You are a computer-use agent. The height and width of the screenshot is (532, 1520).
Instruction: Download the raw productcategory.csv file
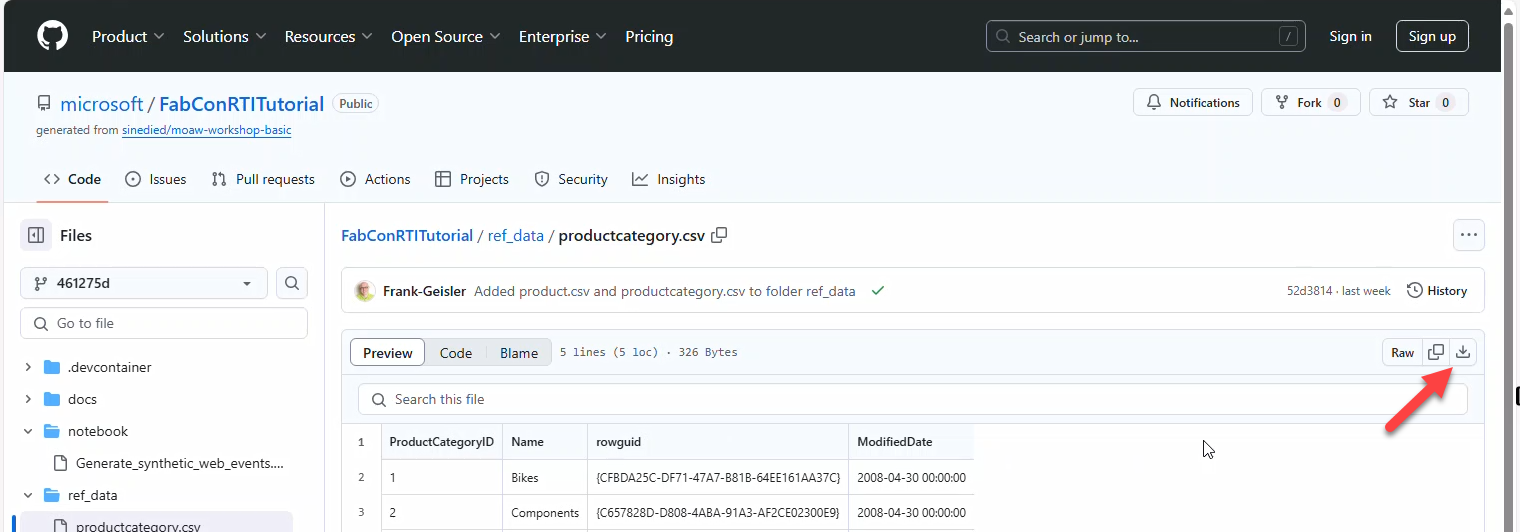[x=1463, y=352]
